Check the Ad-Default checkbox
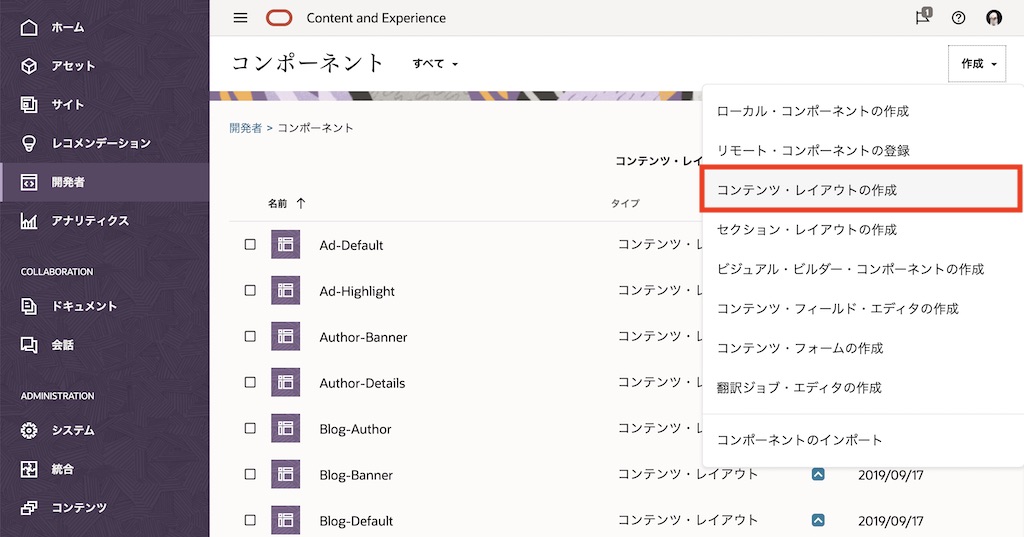 [250, 245]
